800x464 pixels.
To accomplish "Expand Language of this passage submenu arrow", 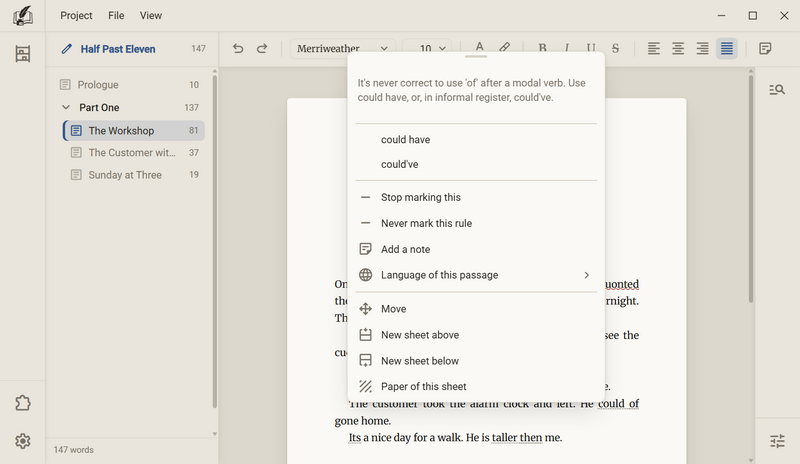I will coord(586,275).
